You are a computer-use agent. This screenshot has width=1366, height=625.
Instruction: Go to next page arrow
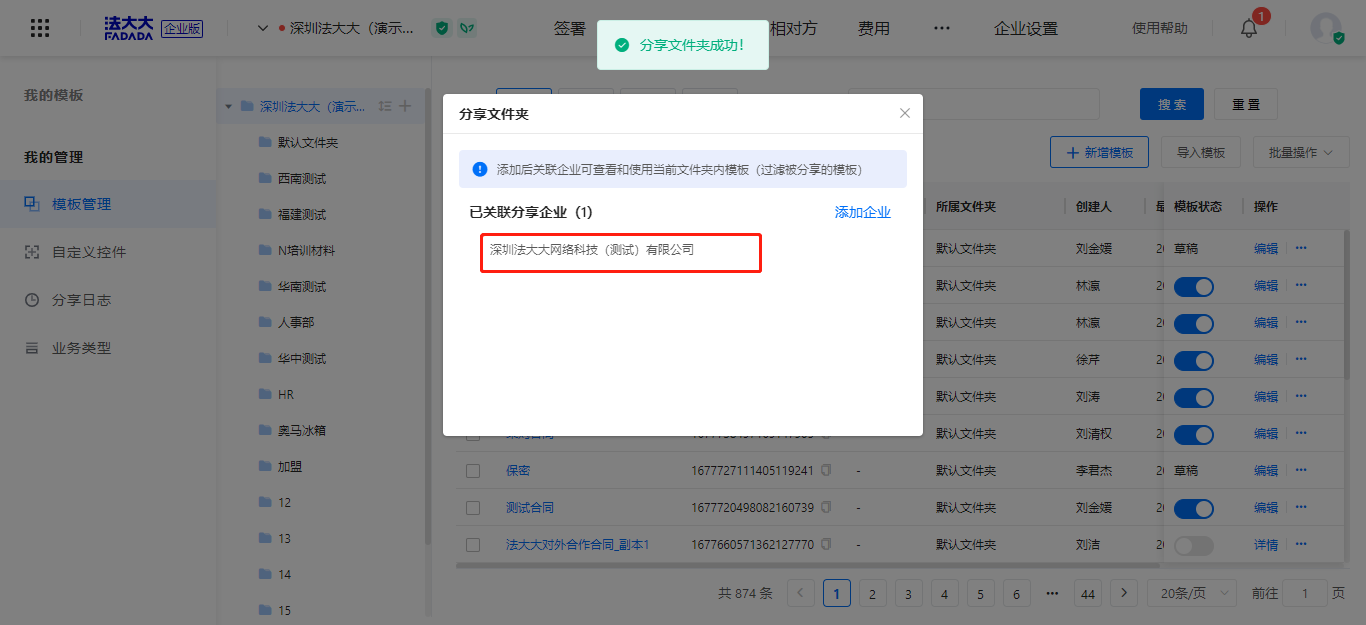[x=1124, y=593]
